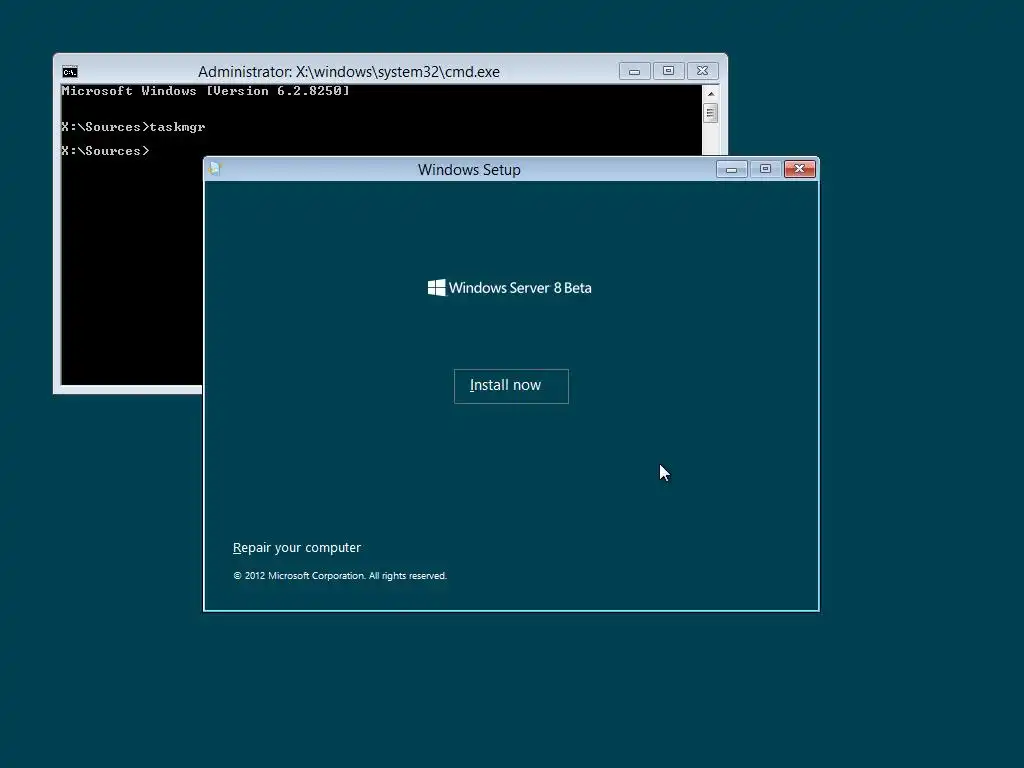The height and width of the screenshot is (768, 1024).
Task: Click the "Microsoft Windows [Version 6.2.8250]" line
Action: coord(205,91)
